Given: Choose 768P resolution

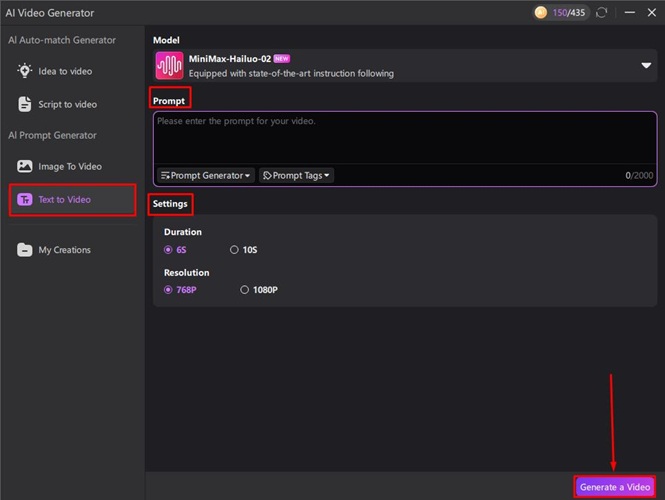Looking at the screenshot, I should 168,290.
